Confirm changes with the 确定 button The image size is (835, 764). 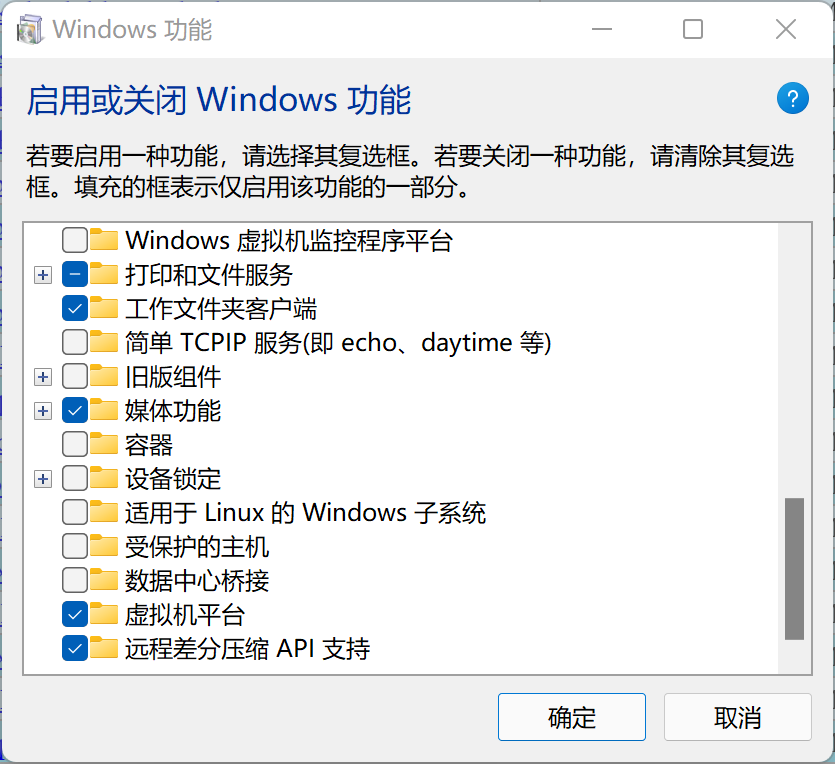(571, 716)
